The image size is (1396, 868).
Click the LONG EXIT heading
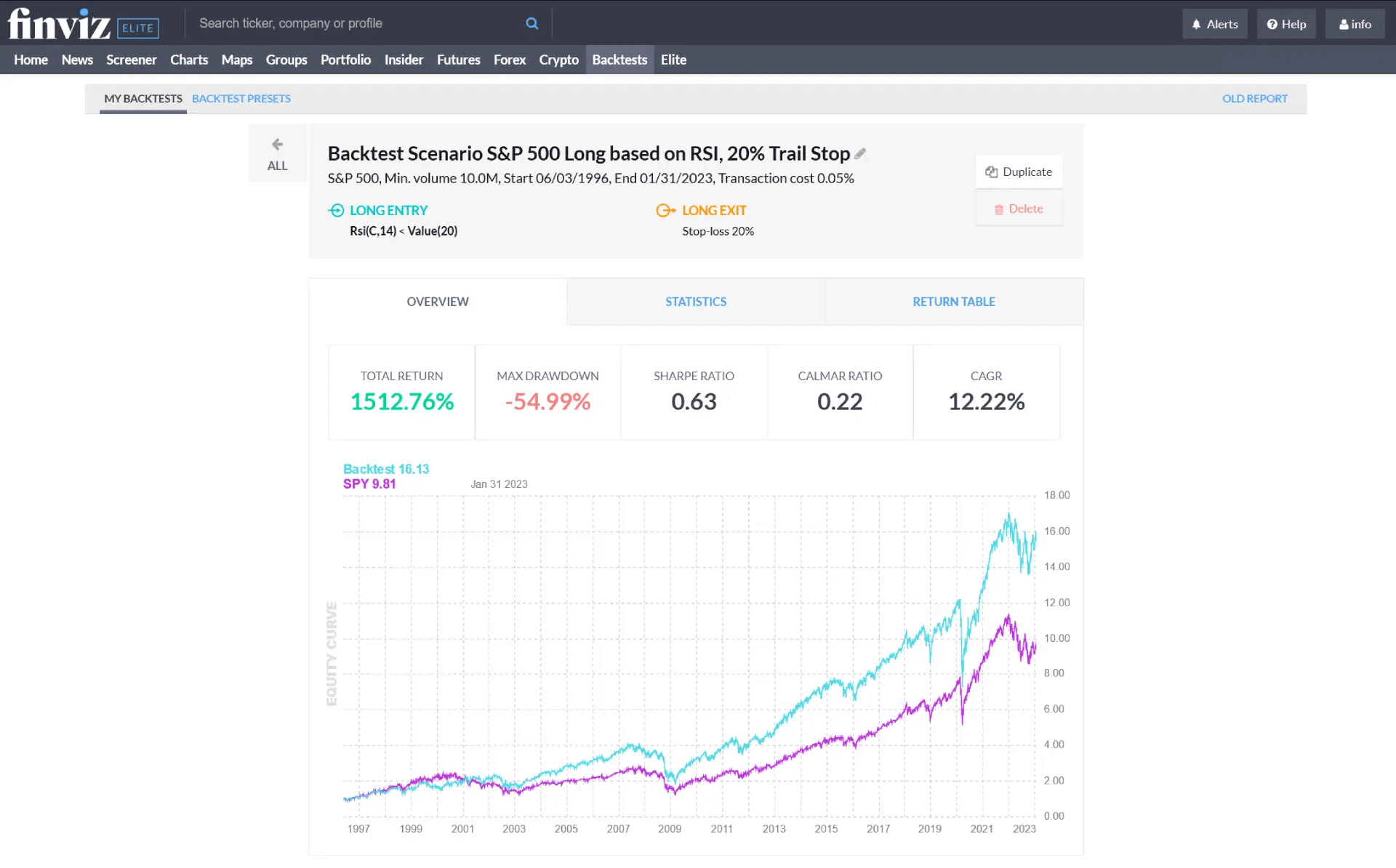pos(714,210)
